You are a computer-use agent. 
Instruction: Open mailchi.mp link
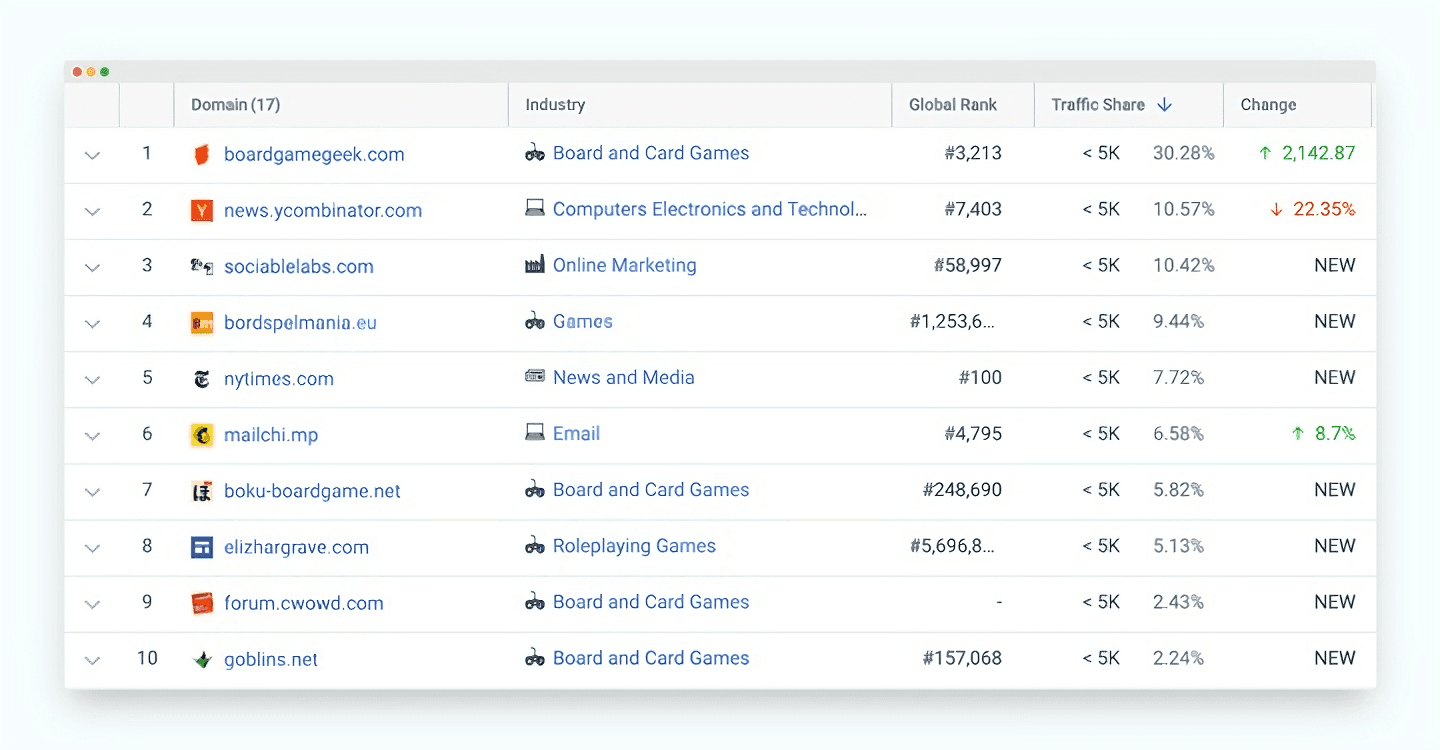pyautogui.click(x=271, y=435)
